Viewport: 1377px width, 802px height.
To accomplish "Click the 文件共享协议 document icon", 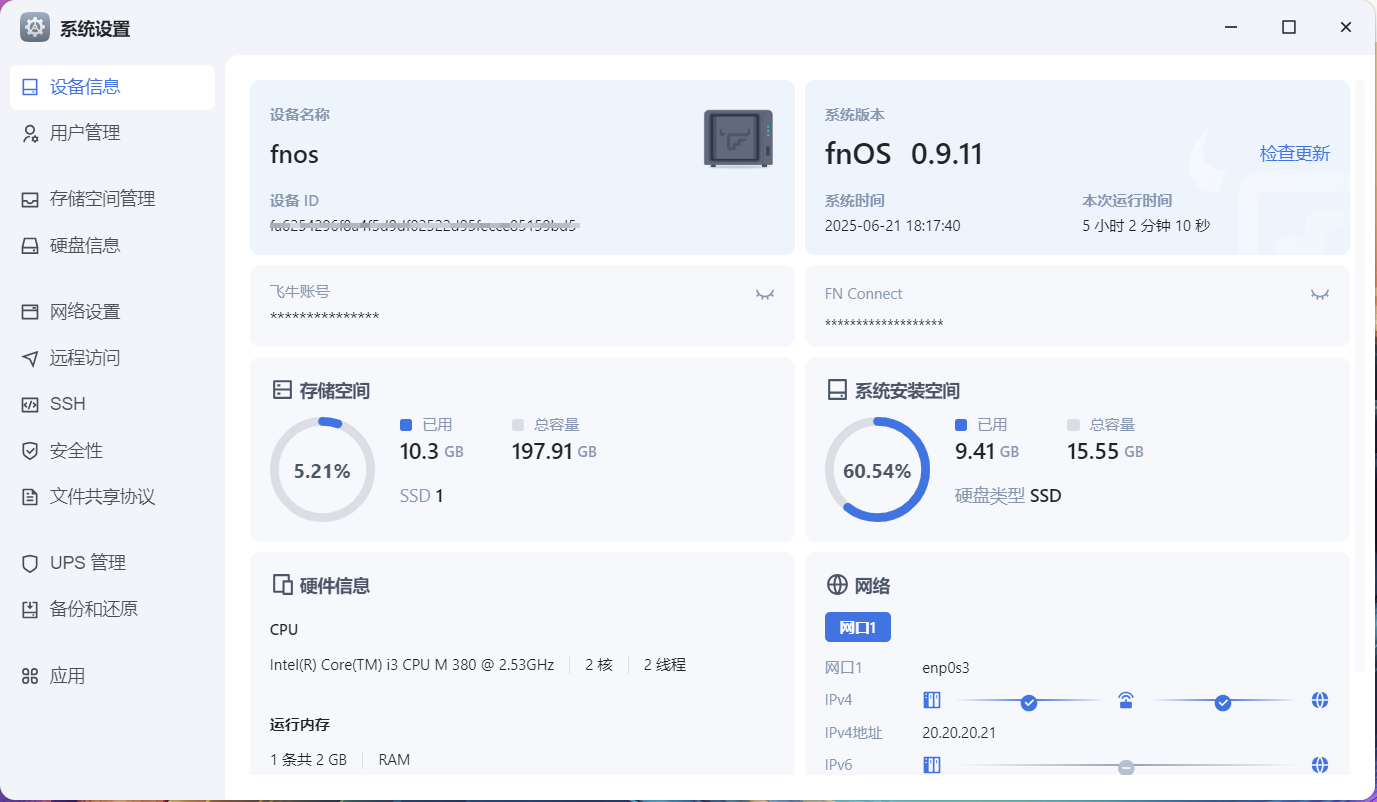I will pyautogui.click(x=30, y=497).
